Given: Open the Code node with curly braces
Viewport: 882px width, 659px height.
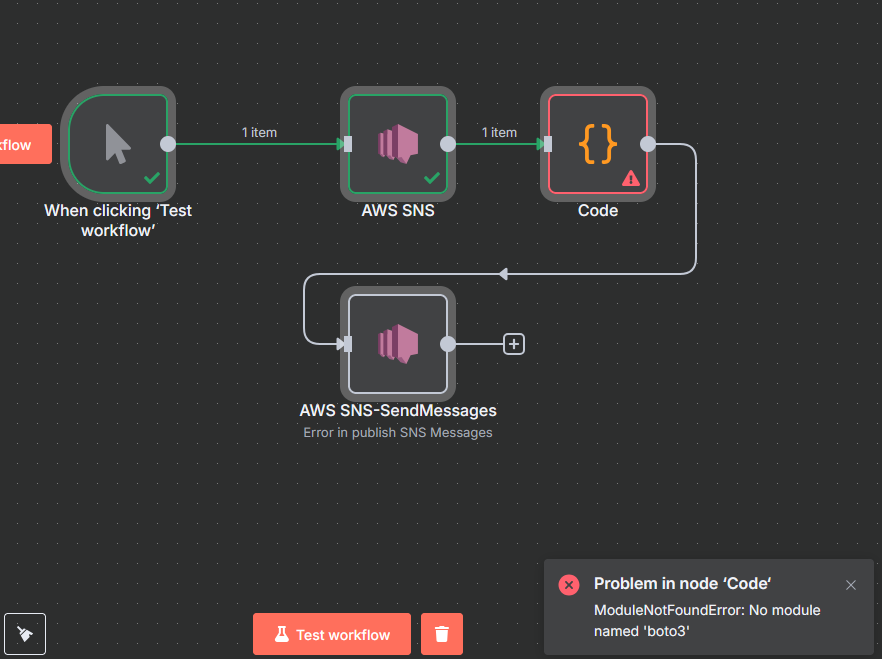Looking at the screenshot, I should click(x=598, y=144).
